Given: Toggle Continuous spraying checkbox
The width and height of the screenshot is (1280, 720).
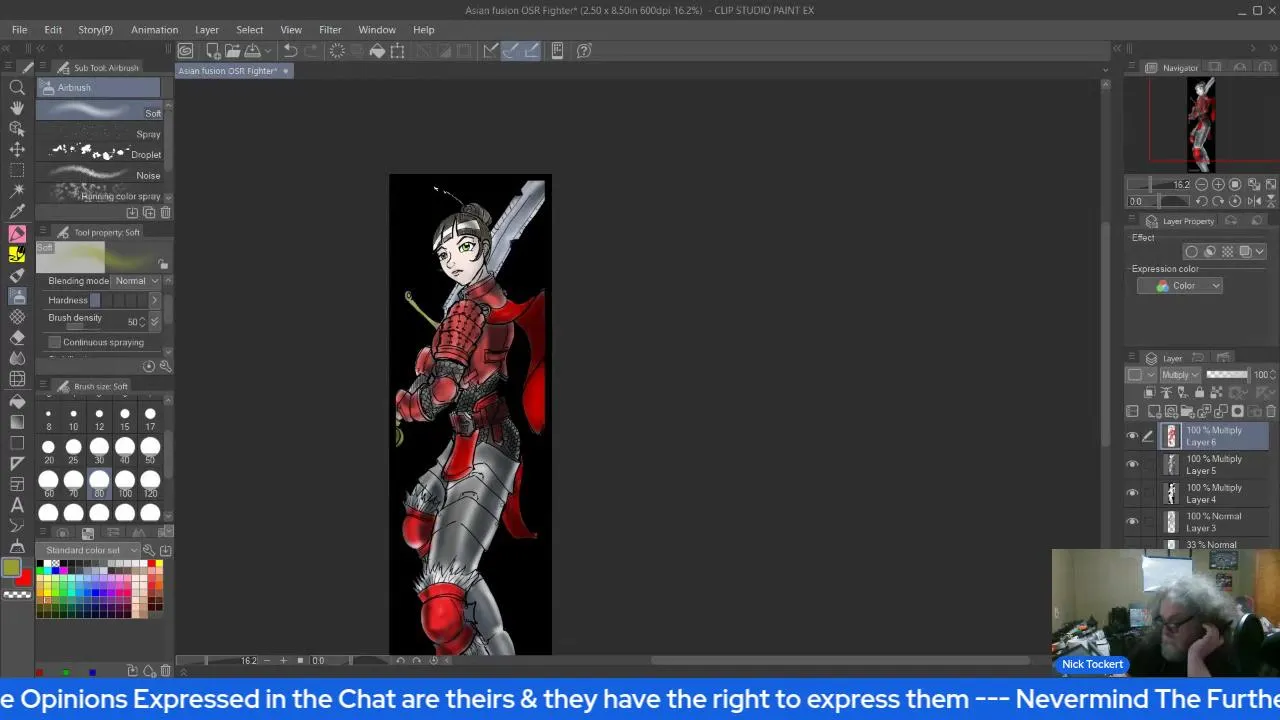Looking at the screenshot, I should point(54,342).
